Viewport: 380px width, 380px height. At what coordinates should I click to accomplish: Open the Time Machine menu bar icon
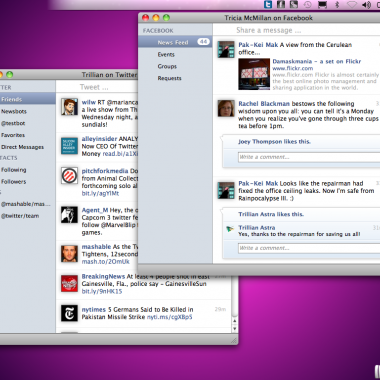coord(307,4)
